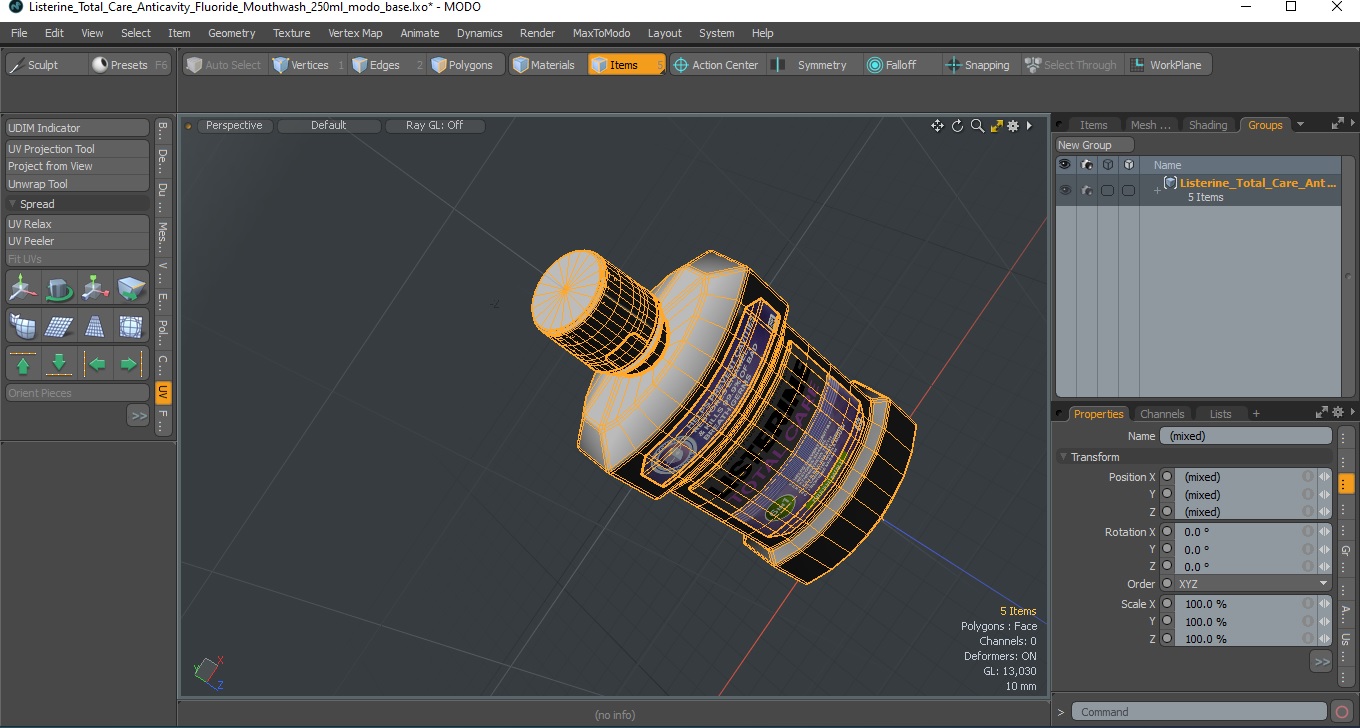Click the Name field showing (mixed)
This screenshot has width=1360, height=728.
1245,436
